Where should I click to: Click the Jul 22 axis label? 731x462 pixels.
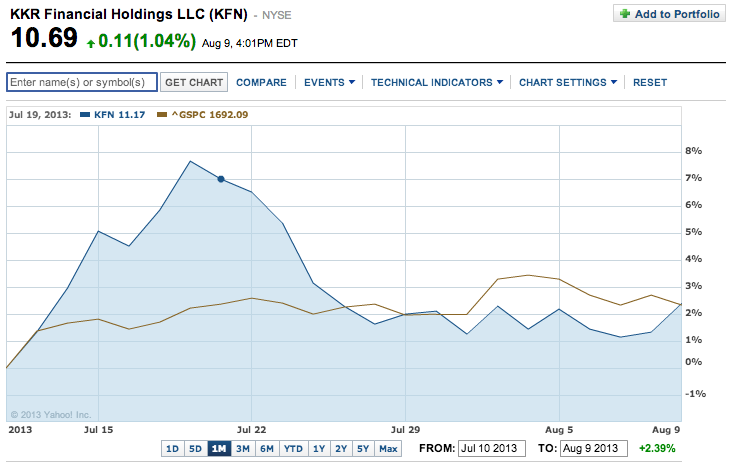[x=251, y=430]
